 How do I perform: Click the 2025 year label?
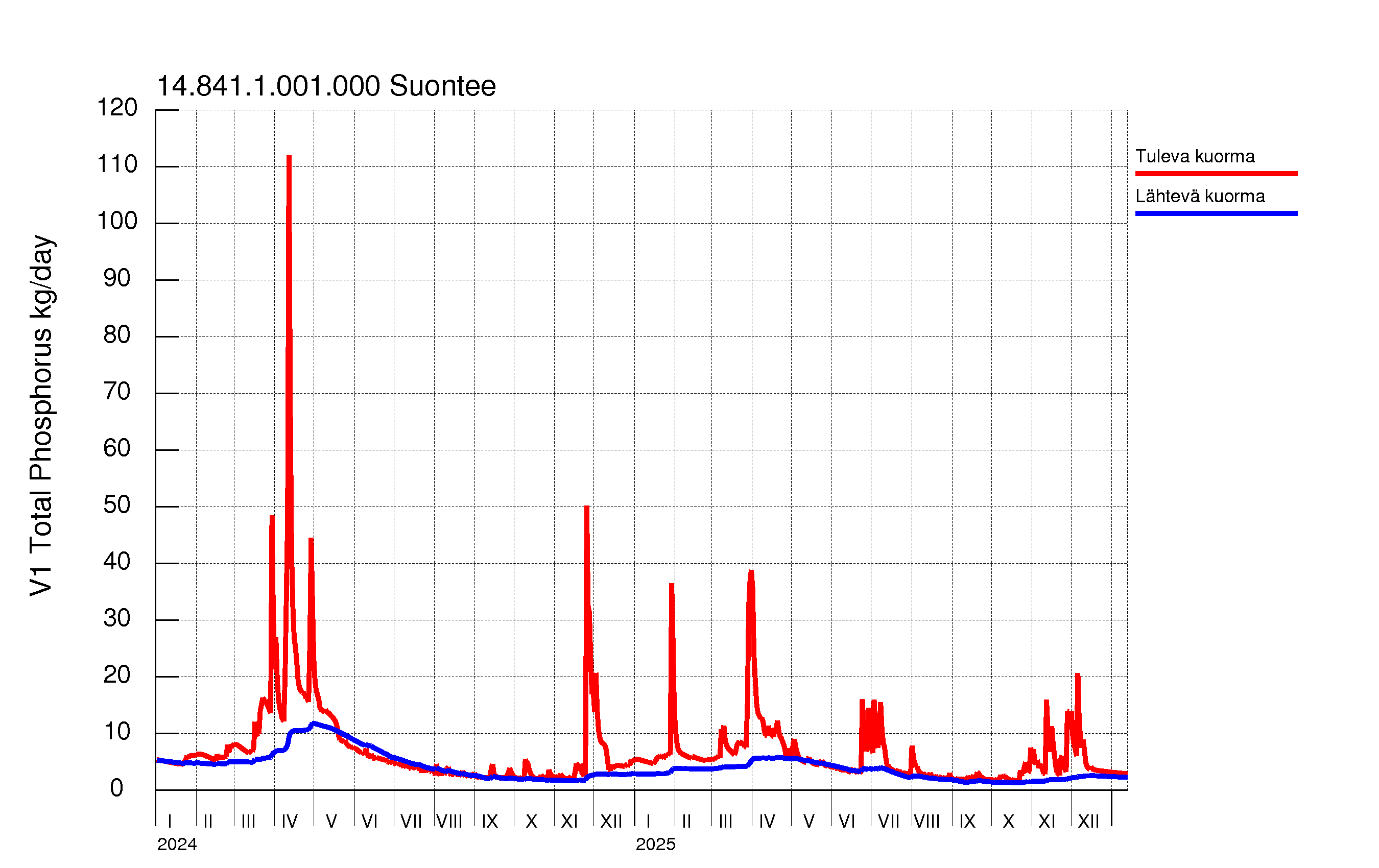coord(655,845)
